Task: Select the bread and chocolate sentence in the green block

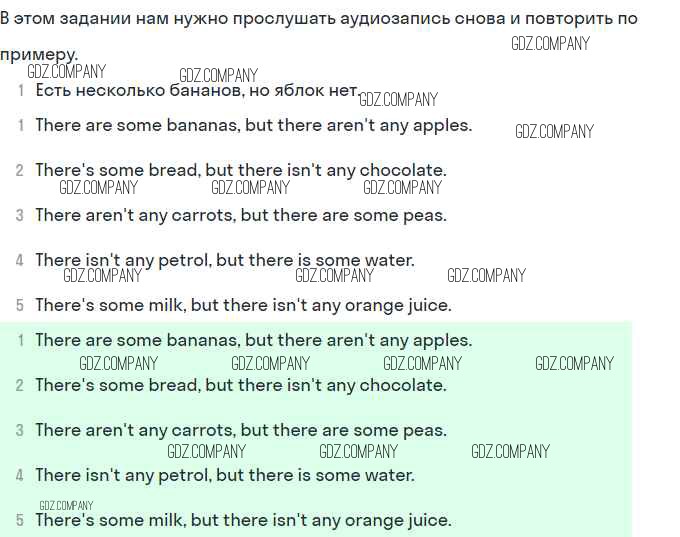Action: 240,385
